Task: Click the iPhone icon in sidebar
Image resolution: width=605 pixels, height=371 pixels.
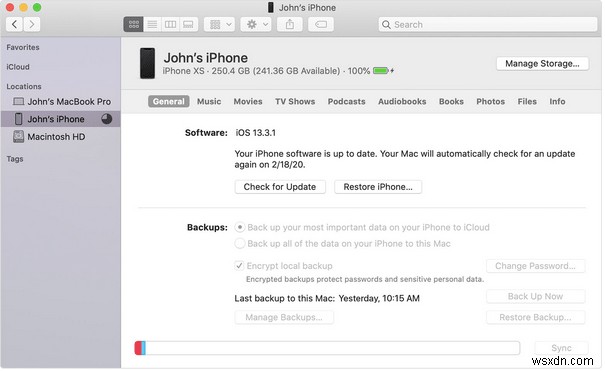Action: pos(18,119)
